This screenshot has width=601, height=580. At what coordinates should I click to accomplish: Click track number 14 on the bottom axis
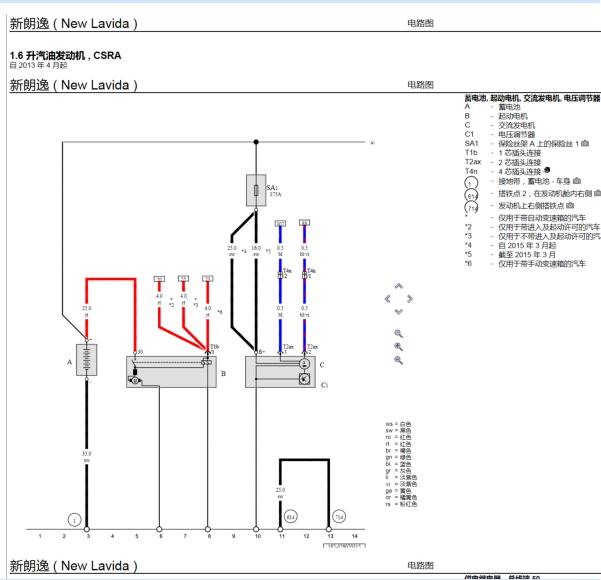pyautogui.click(x=355, y=536)
